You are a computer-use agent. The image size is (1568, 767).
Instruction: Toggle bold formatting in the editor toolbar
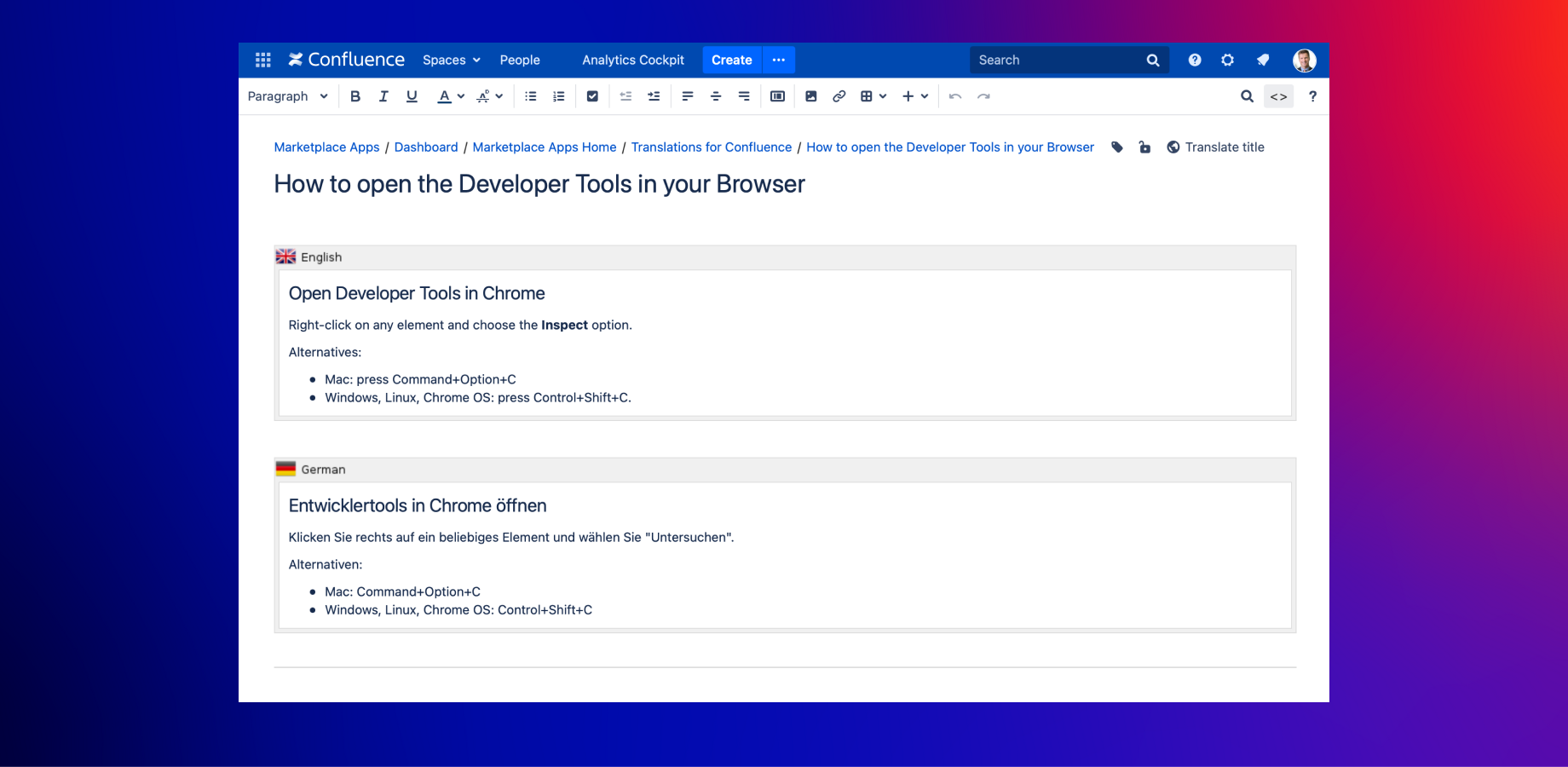(355, 96)
